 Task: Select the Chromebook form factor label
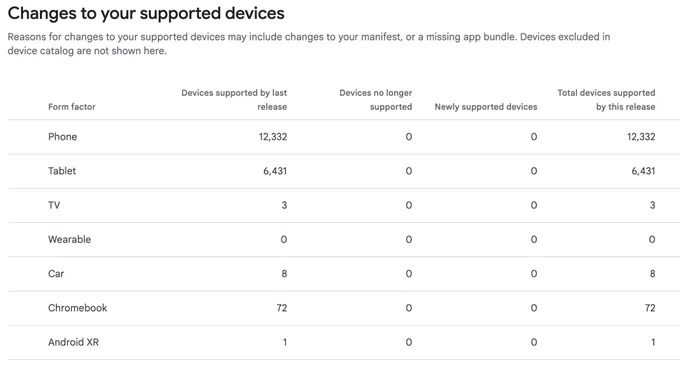(x=78, y=308)
